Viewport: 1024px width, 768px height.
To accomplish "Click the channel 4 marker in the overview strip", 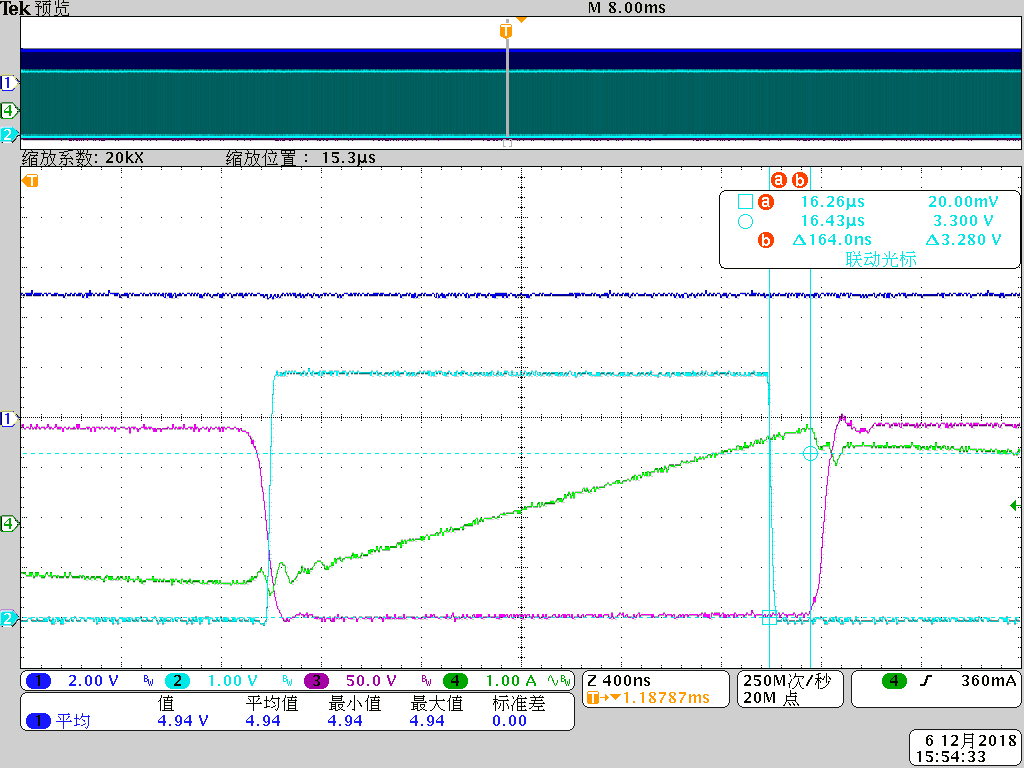I will click(x=8, y=110).
